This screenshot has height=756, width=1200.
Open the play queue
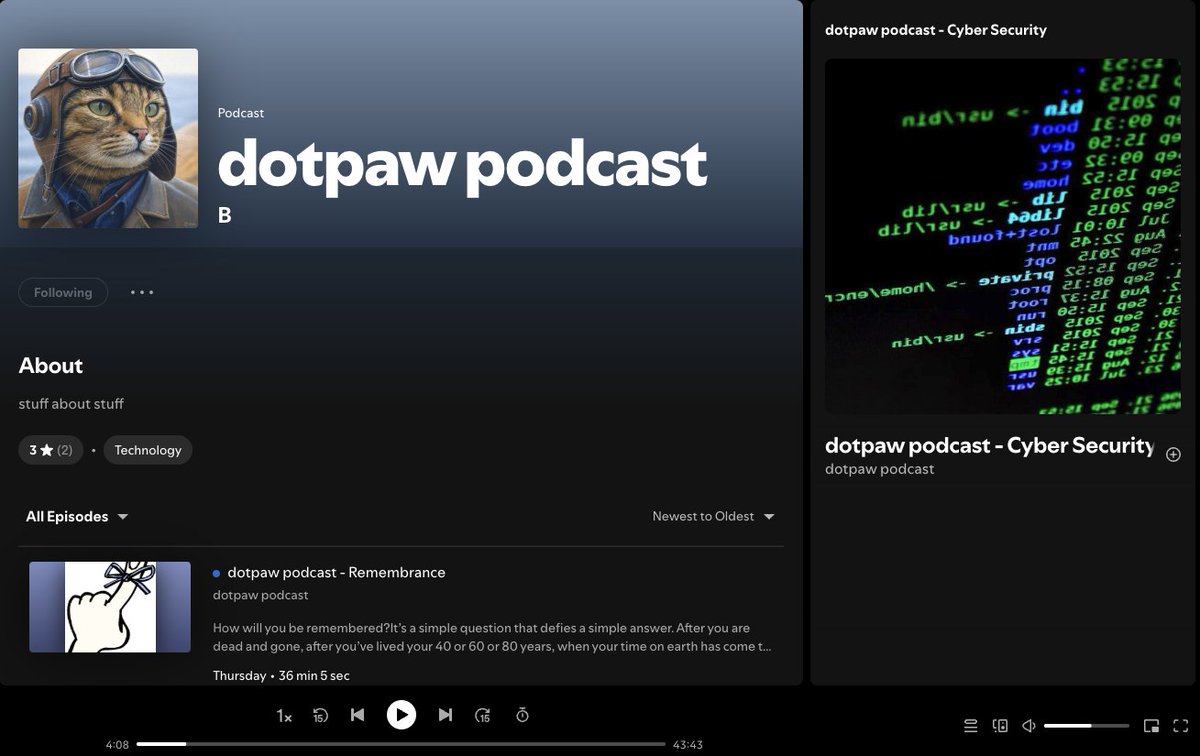969,725
